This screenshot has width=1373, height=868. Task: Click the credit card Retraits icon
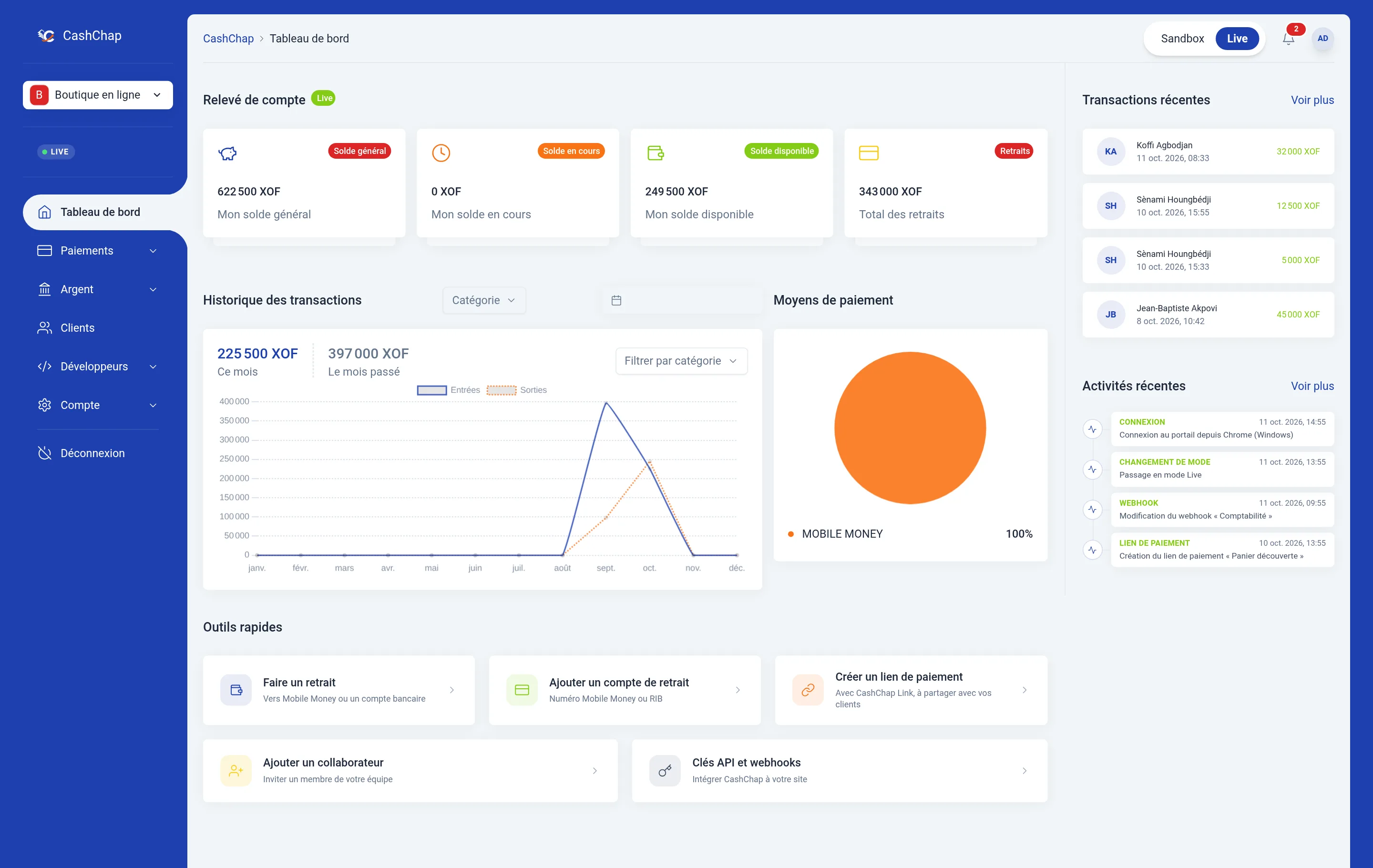[x=869, y=153]
